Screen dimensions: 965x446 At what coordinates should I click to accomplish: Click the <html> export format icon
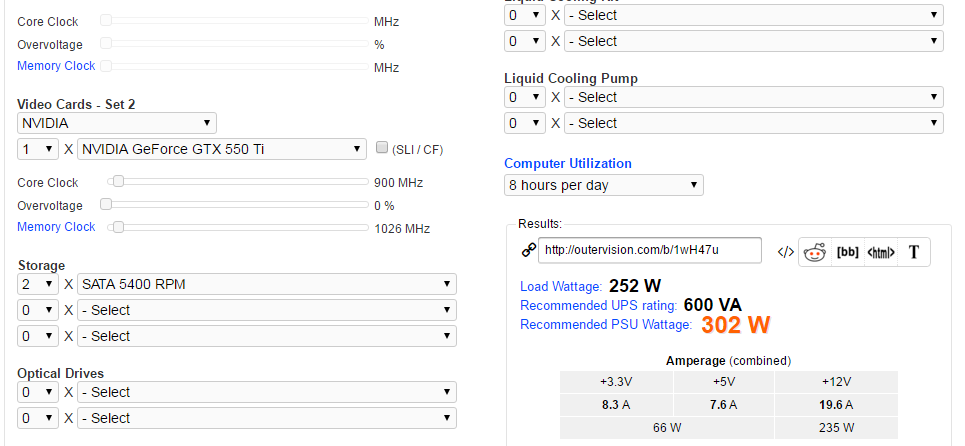click(881, 252)
